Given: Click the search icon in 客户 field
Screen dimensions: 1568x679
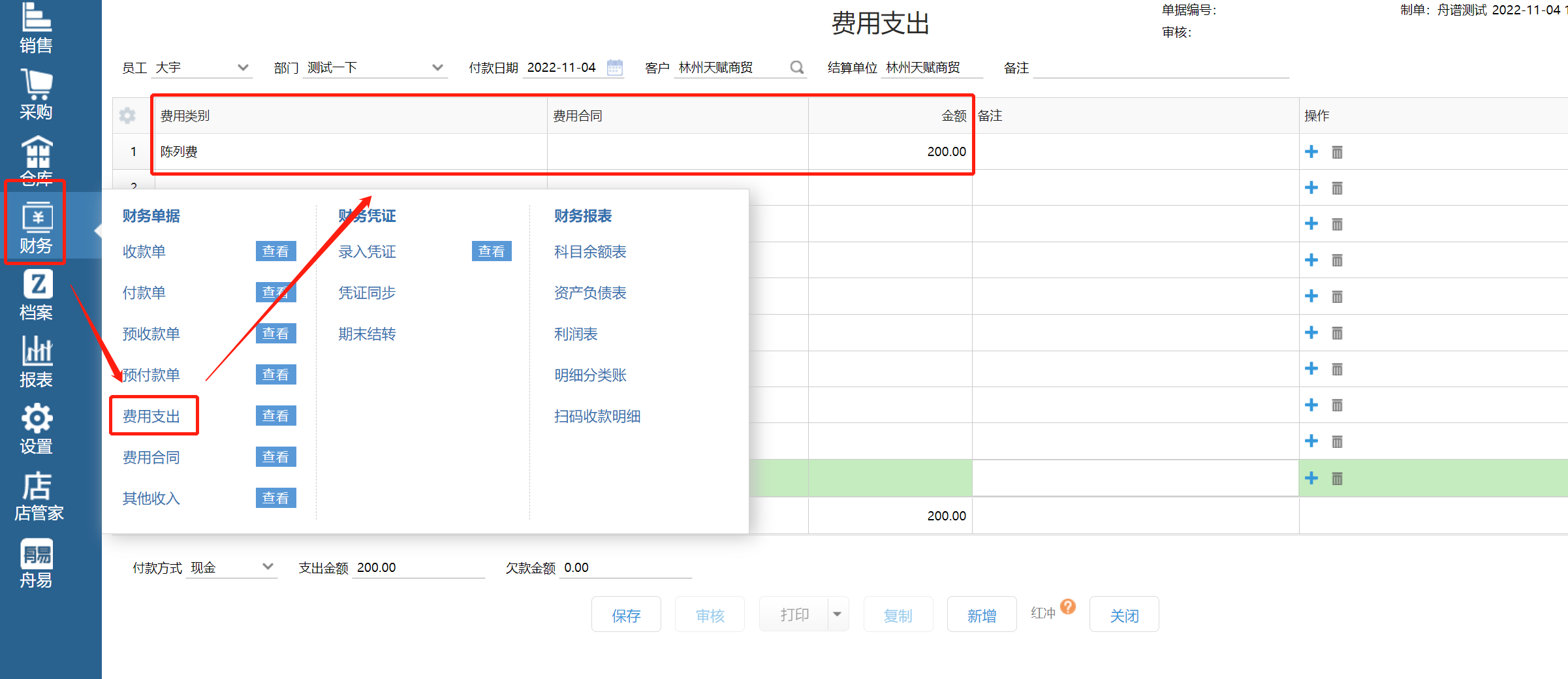Looking at the screenshot, I should (x=796, y=67).
